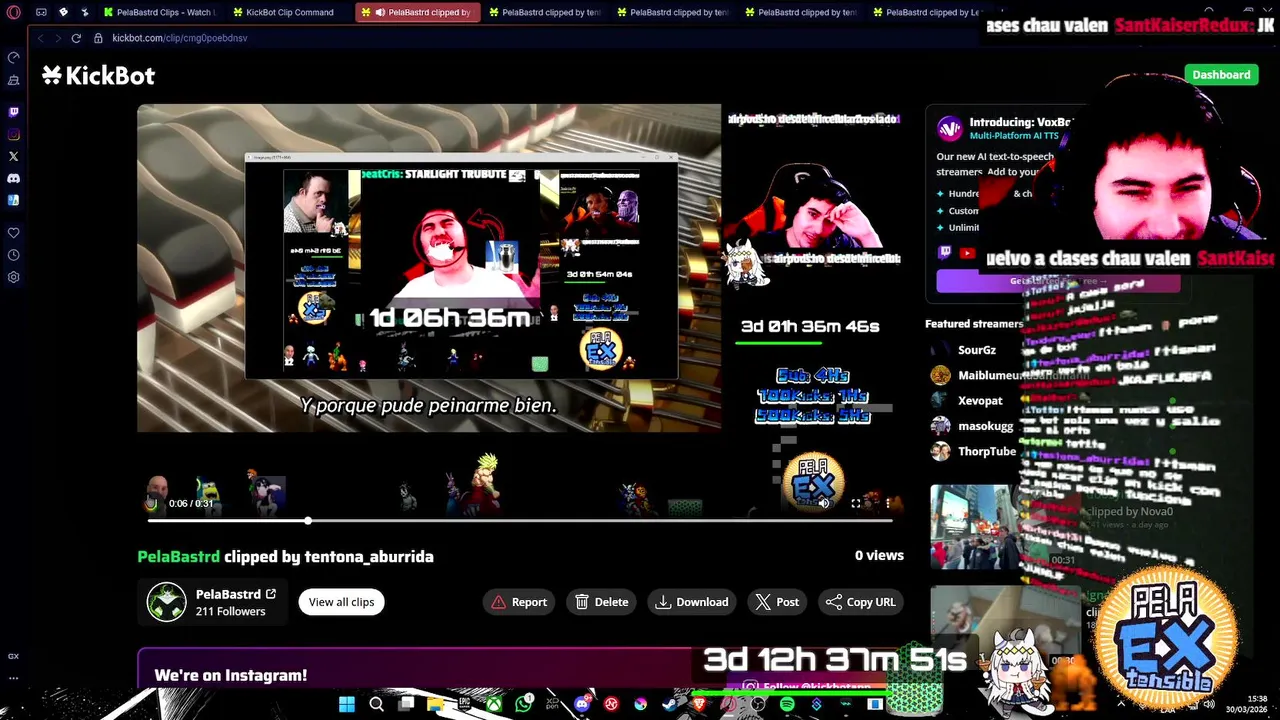Open bookmarks heart in Opera sidebar

point(13,232)
